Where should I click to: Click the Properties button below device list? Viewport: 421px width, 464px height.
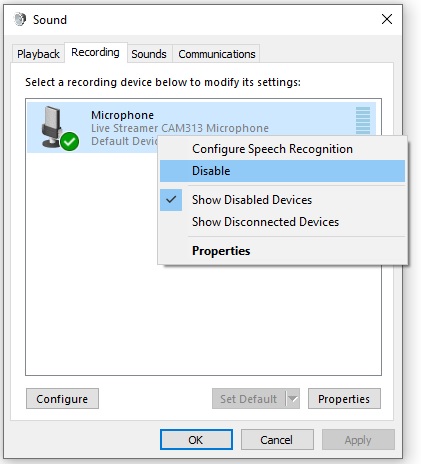click(344, 399)
